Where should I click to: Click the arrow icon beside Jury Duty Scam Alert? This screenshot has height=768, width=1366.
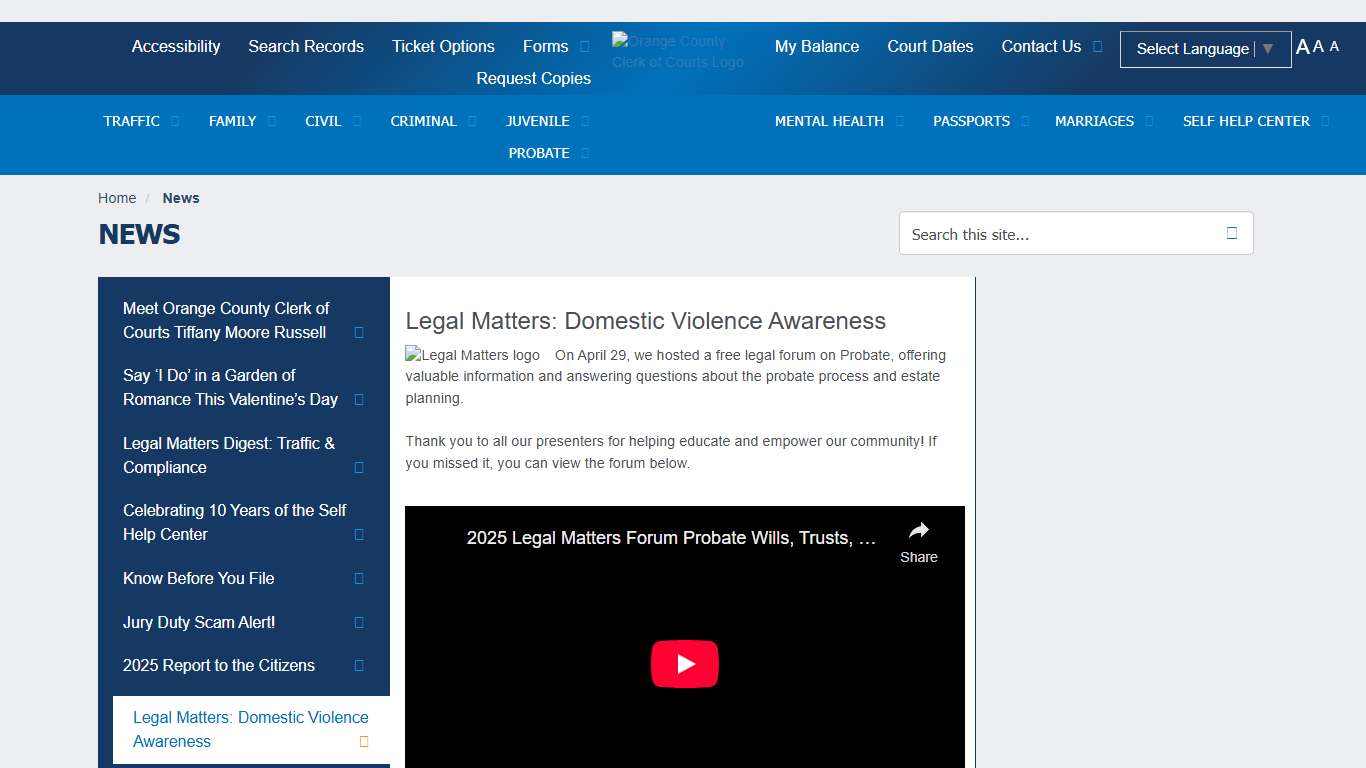click(359, 622)
